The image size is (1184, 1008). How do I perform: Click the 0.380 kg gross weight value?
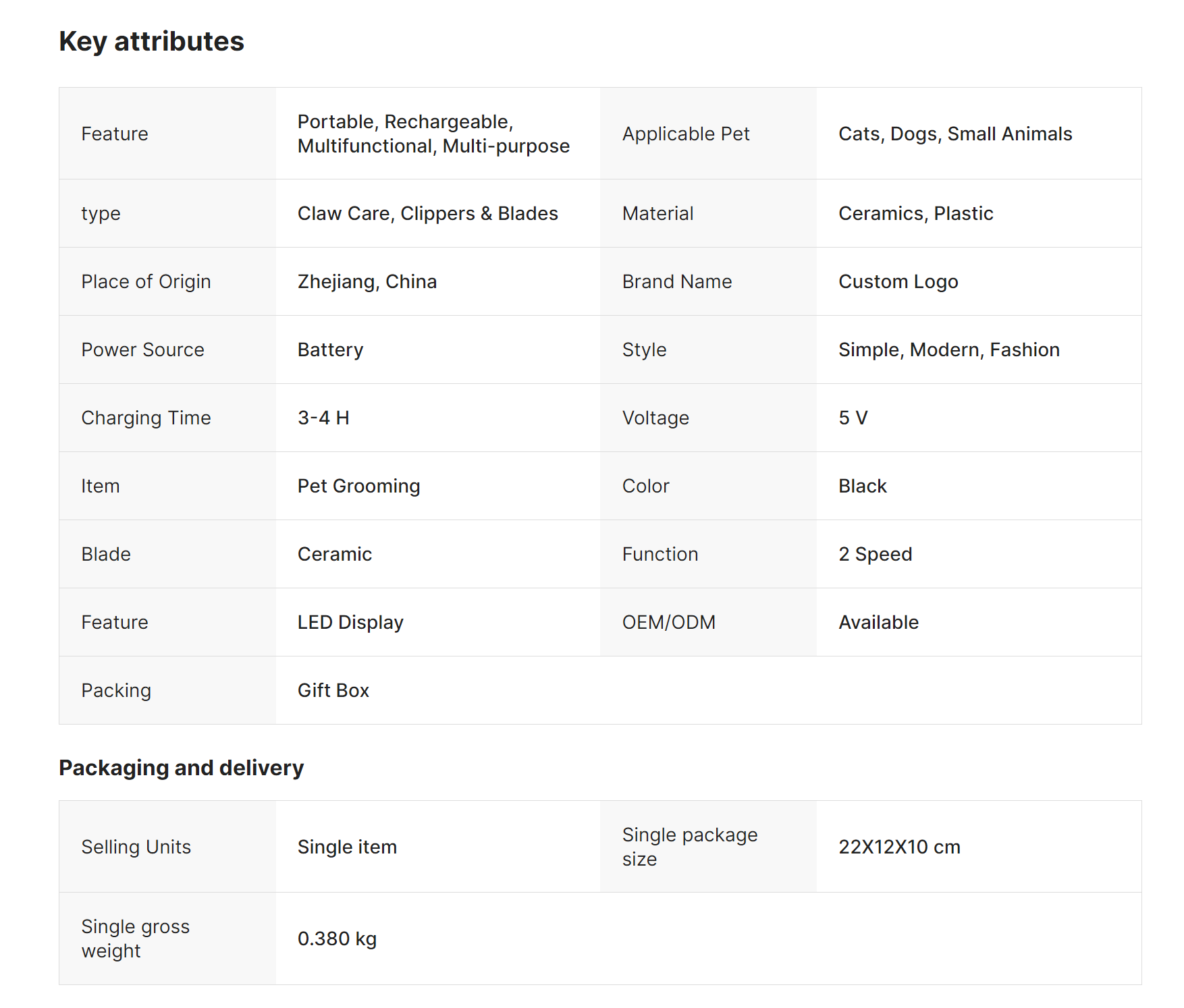[x=337, y=939]
